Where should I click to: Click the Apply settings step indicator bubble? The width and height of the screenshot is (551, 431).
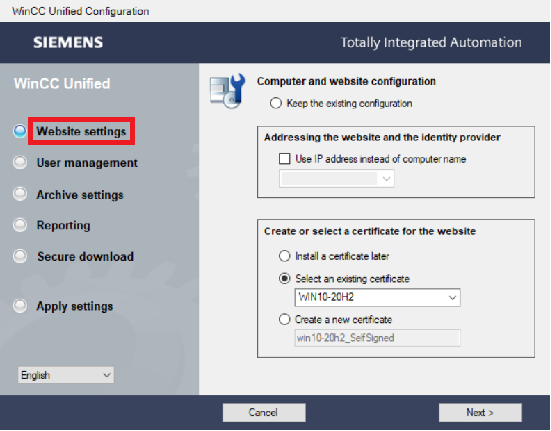(x=20, y=306)
